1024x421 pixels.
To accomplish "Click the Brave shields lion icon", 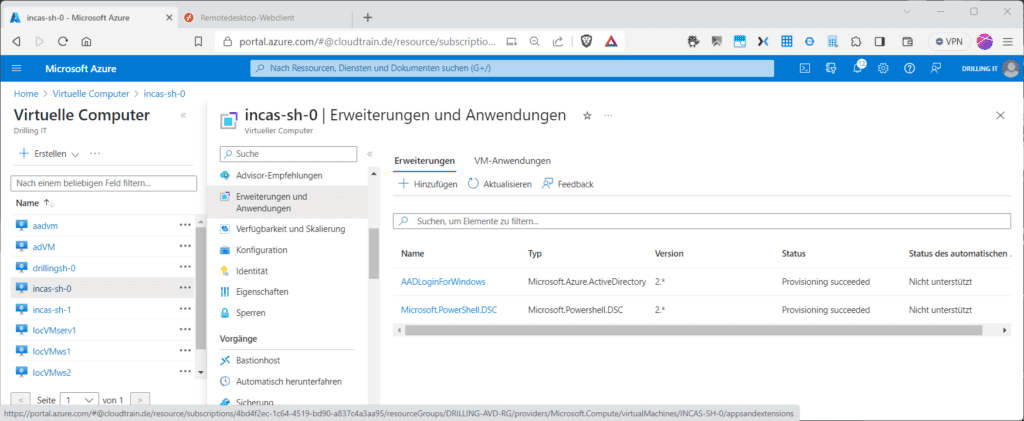I will [586, 41].
